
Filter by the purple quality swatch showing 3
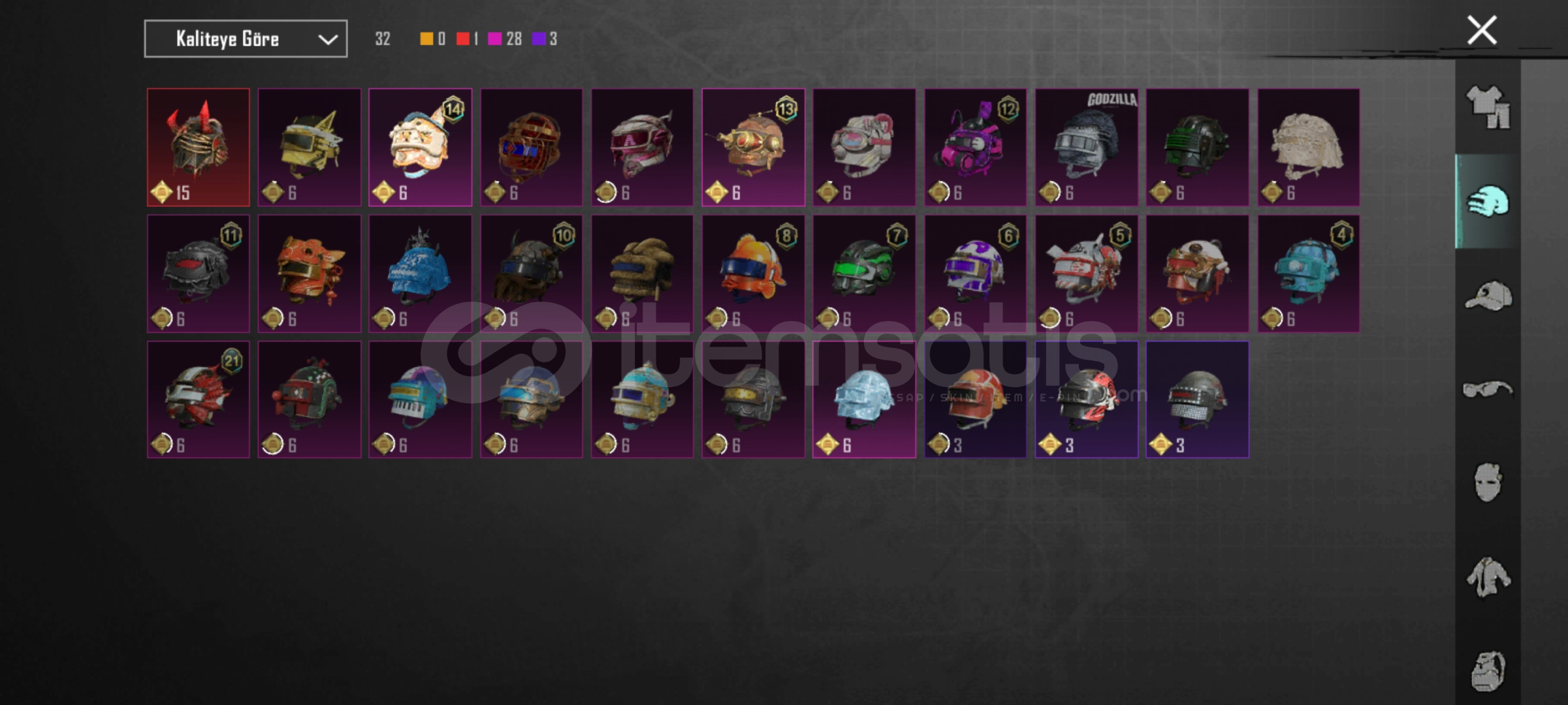pyautogui.click(x=539, y=39)
